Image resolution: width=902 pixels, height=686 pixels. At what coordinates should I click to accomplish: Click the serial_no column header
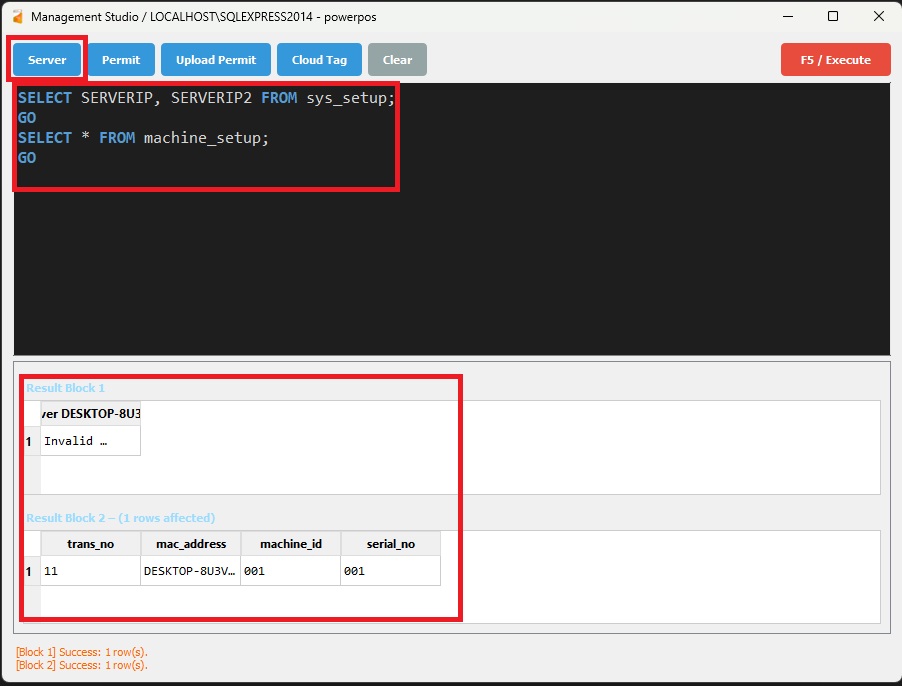click(x=390, y=544)
